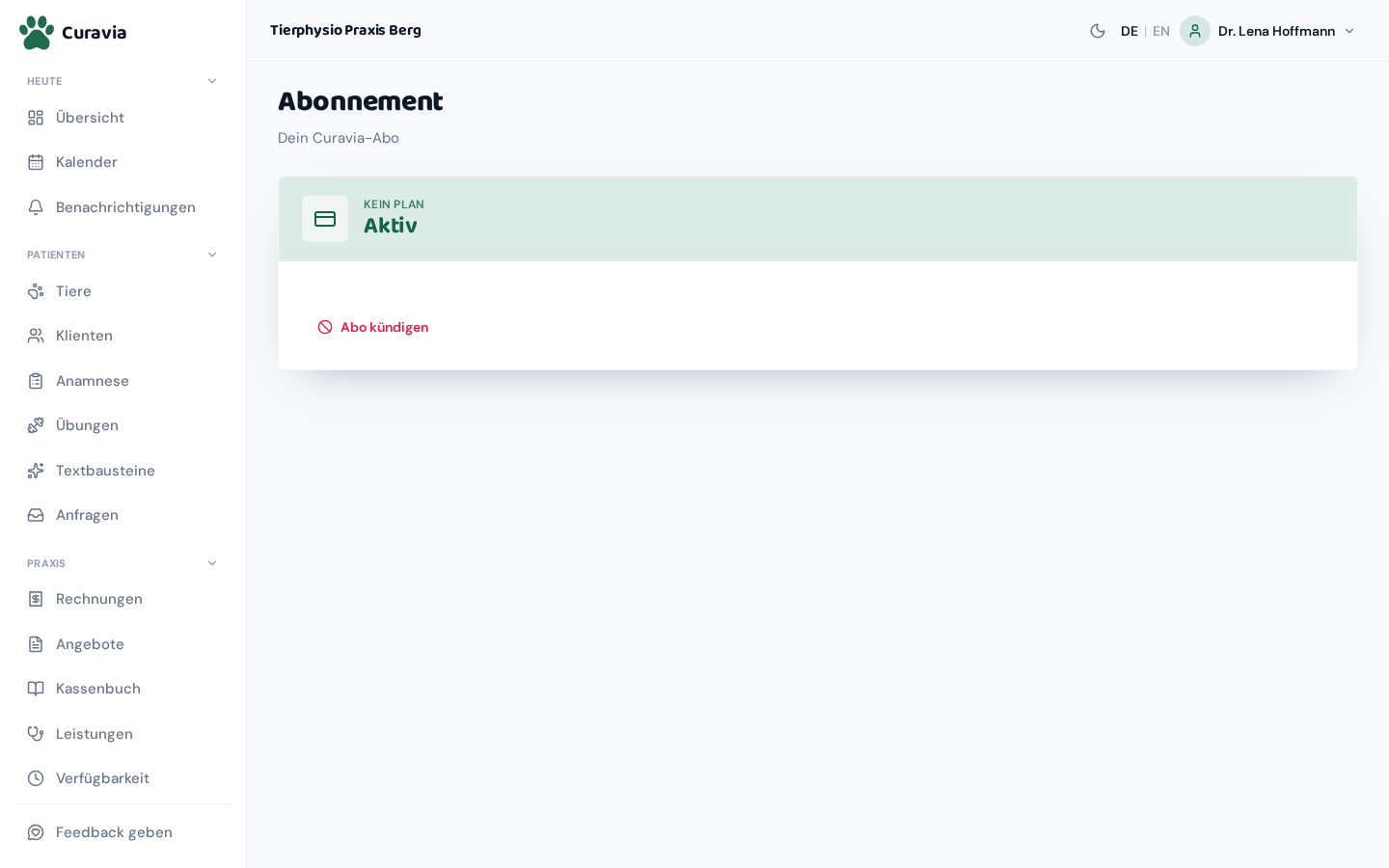Click the Benachrichtigungen bell icon

pyautogui.click(x=36, y=207)
